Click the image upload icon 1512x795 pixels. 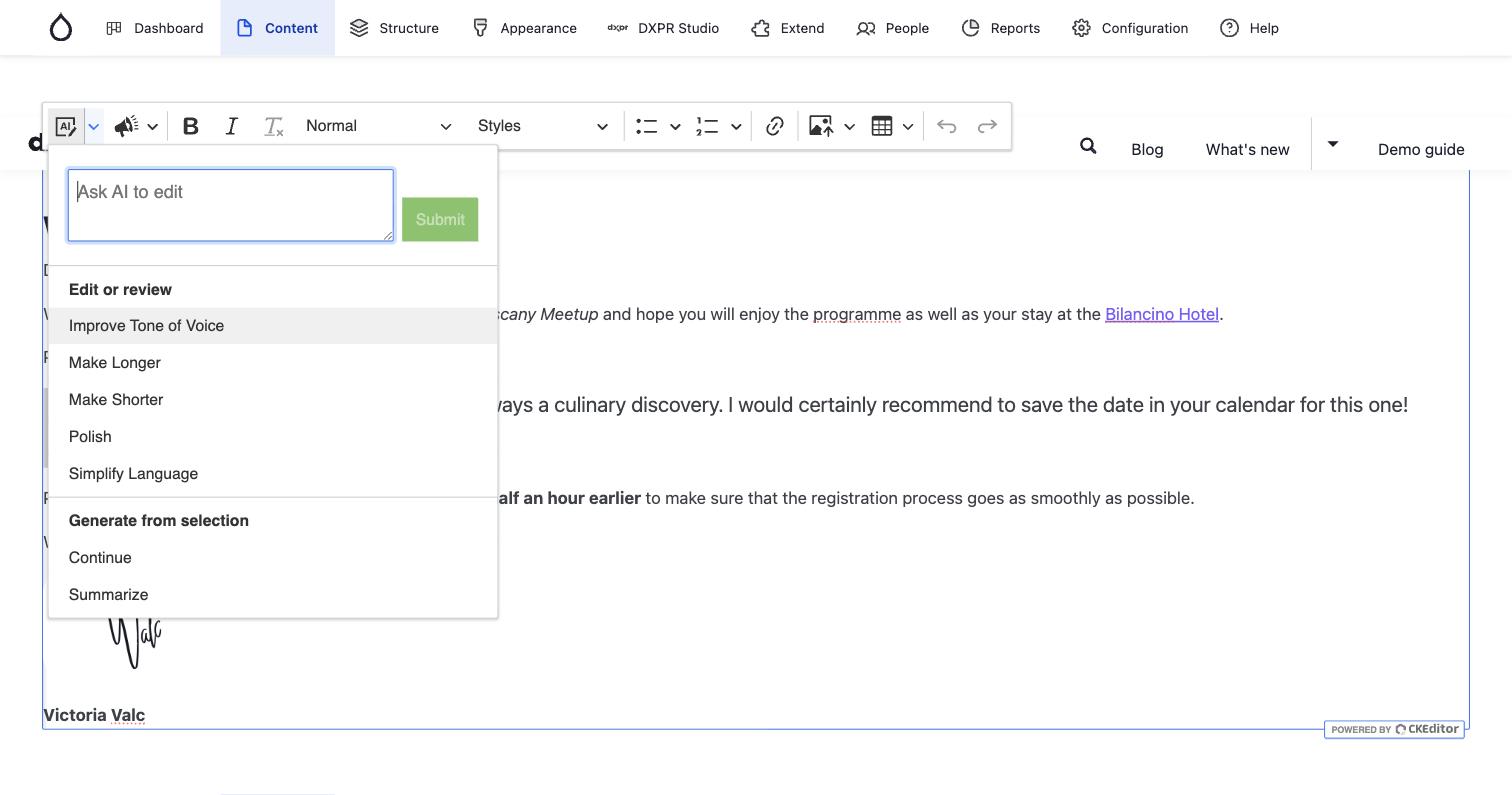[x=821, y=126]
